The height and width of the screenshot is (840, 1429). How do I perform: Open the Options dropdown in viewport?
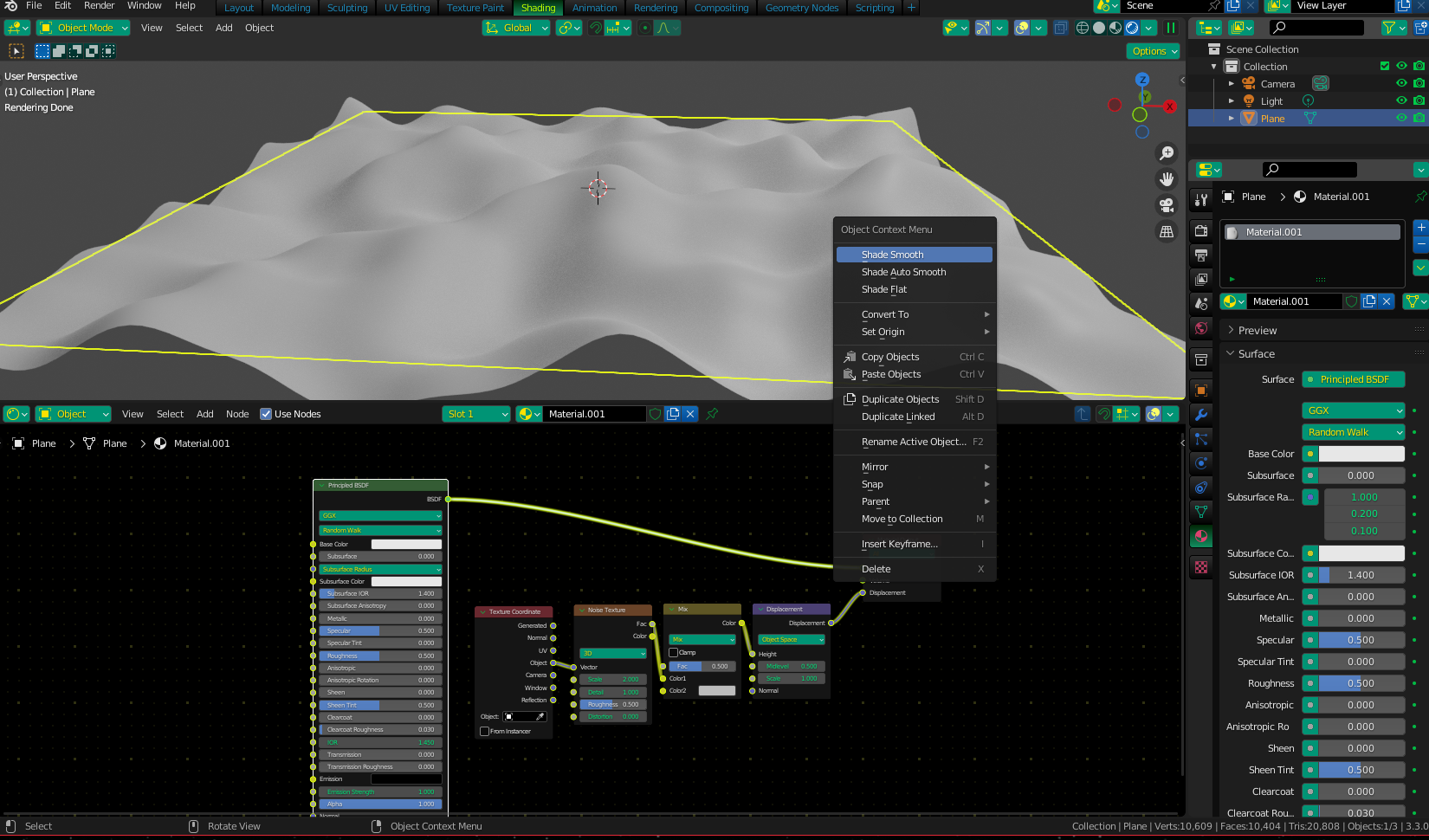pyautogui.click(x=1154, y=51)
